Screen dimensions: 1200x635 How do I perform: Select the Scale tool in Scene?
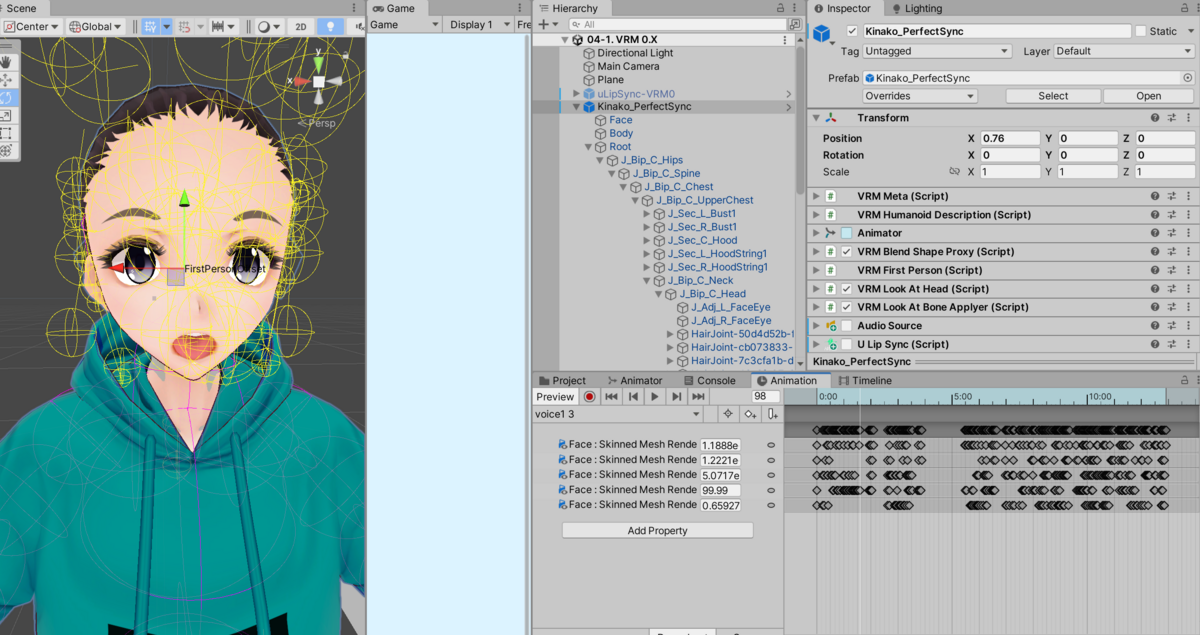[x=7, y=115]
